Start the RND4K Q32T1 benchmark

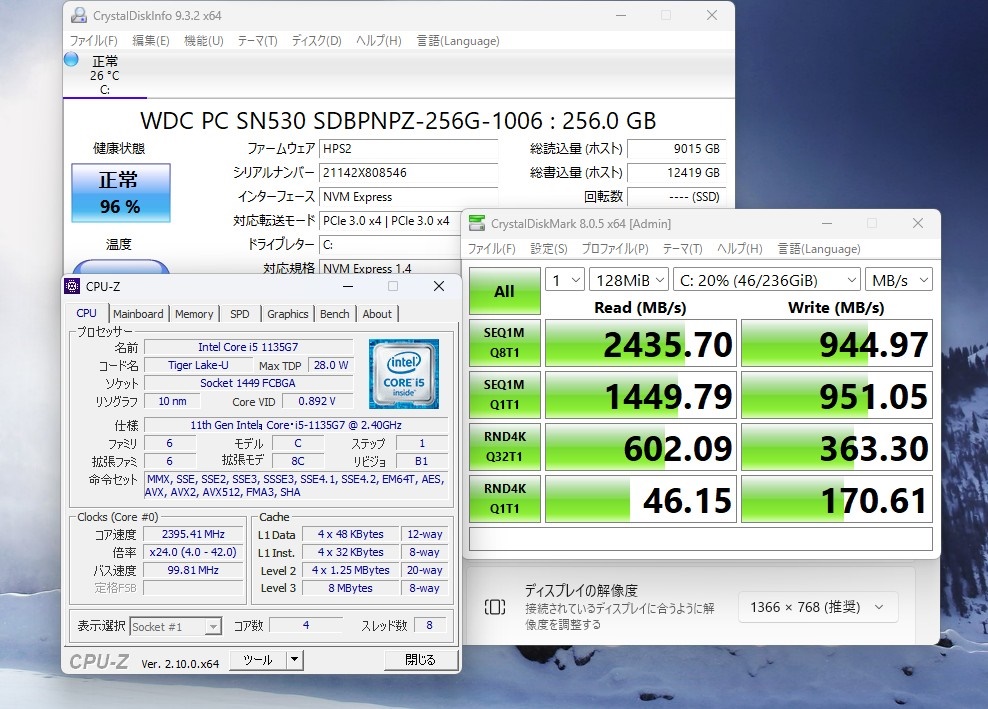tap(504, 447)
